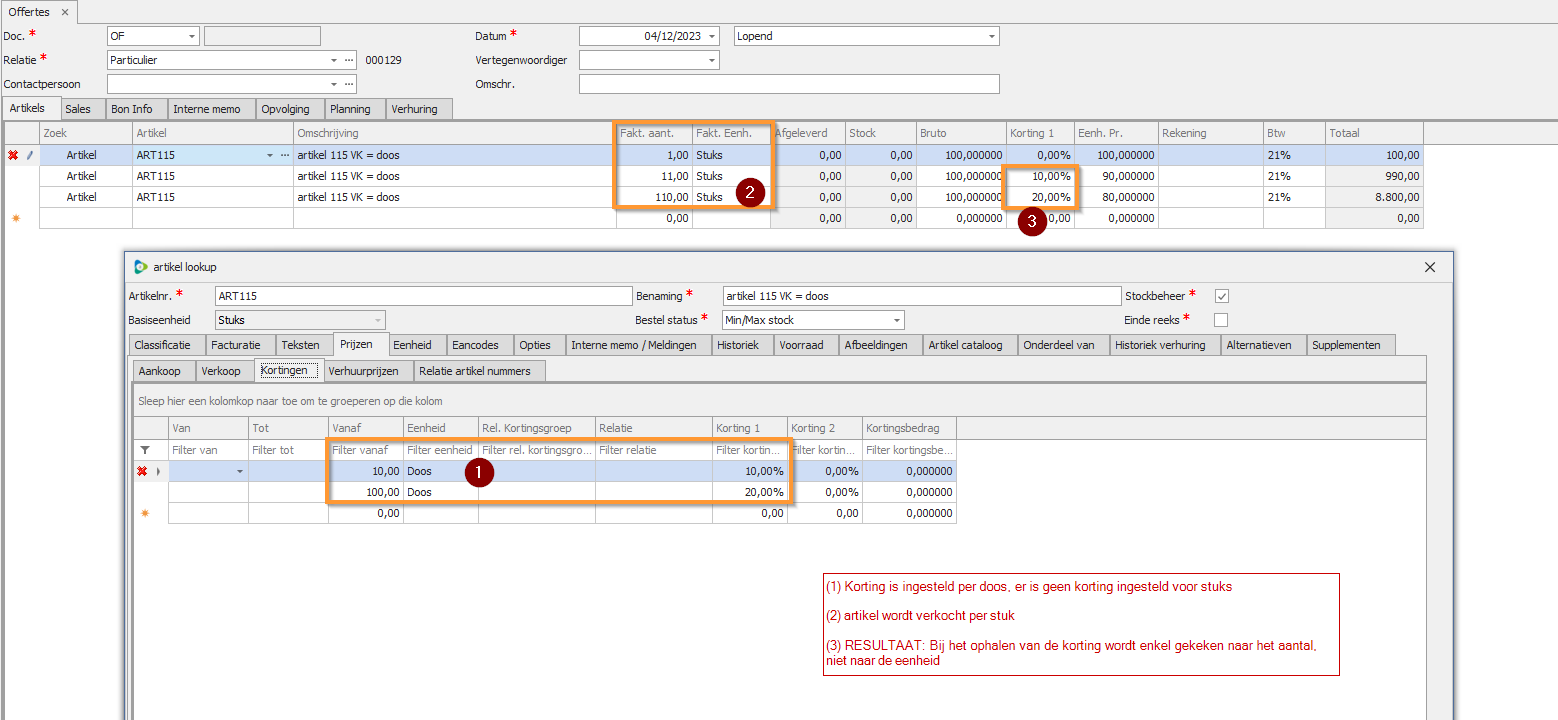Open the Vertegenwoordiger dropdown
This screenshot has width=1558, height=720.
pyautogui.click(x=712, y=60)
